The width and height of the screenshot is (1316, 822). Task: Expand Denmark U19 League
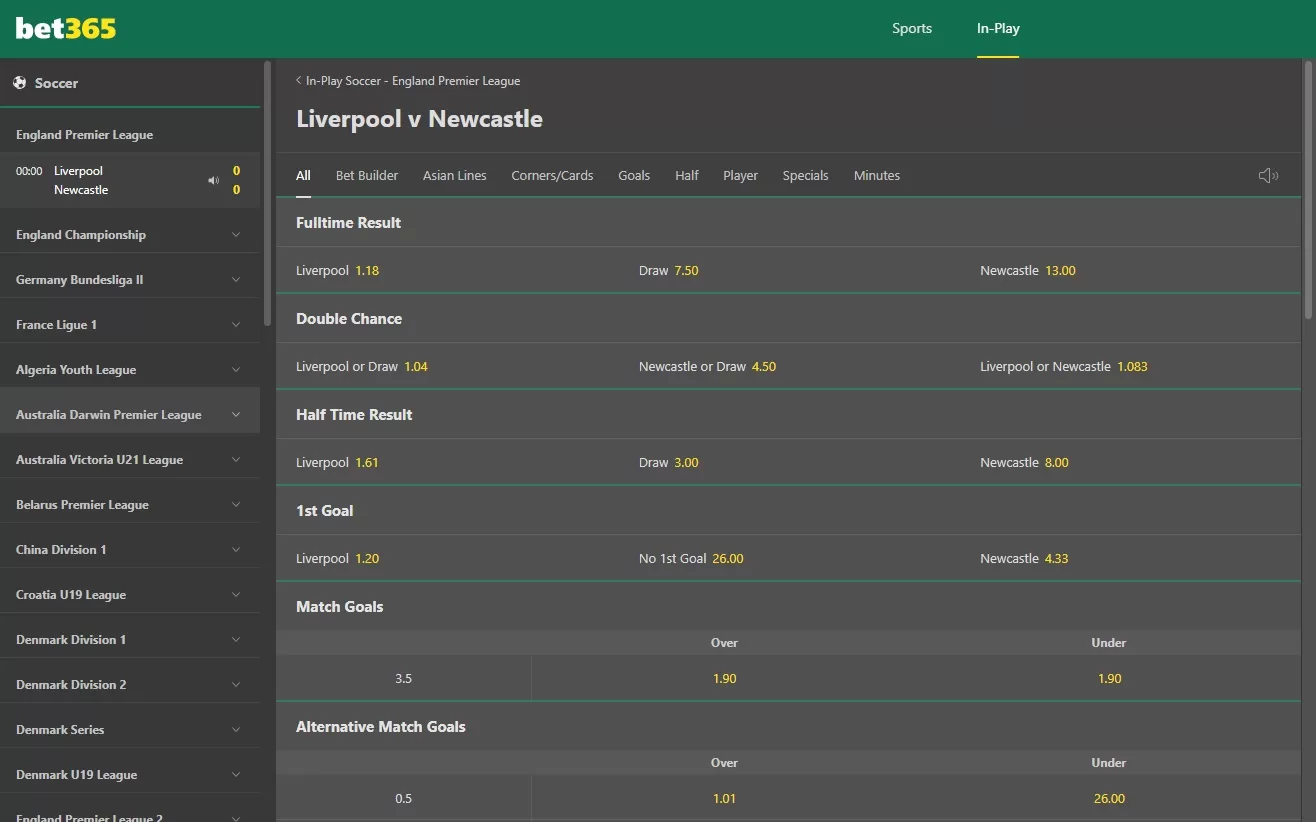pos(130,775)
